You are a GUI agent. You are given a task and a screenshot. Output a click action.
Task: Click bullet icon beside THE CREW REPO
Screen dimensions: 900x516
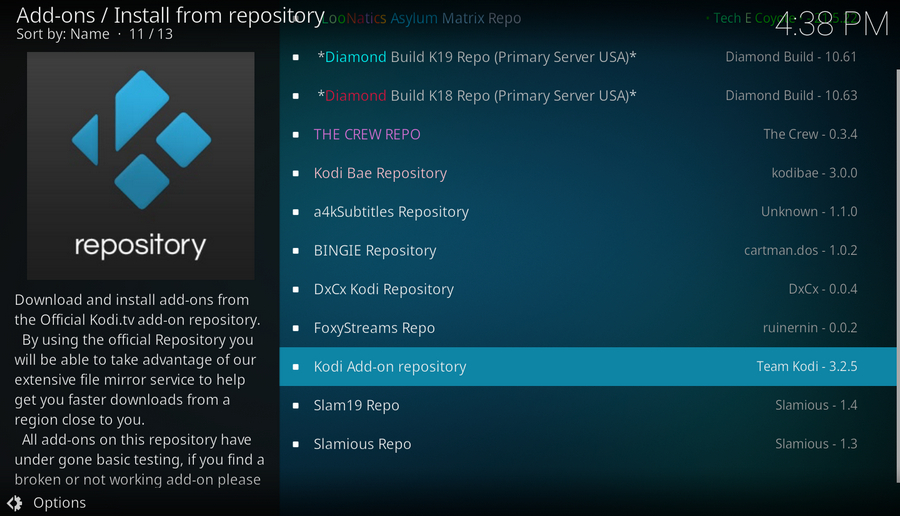tap(296, 135)
